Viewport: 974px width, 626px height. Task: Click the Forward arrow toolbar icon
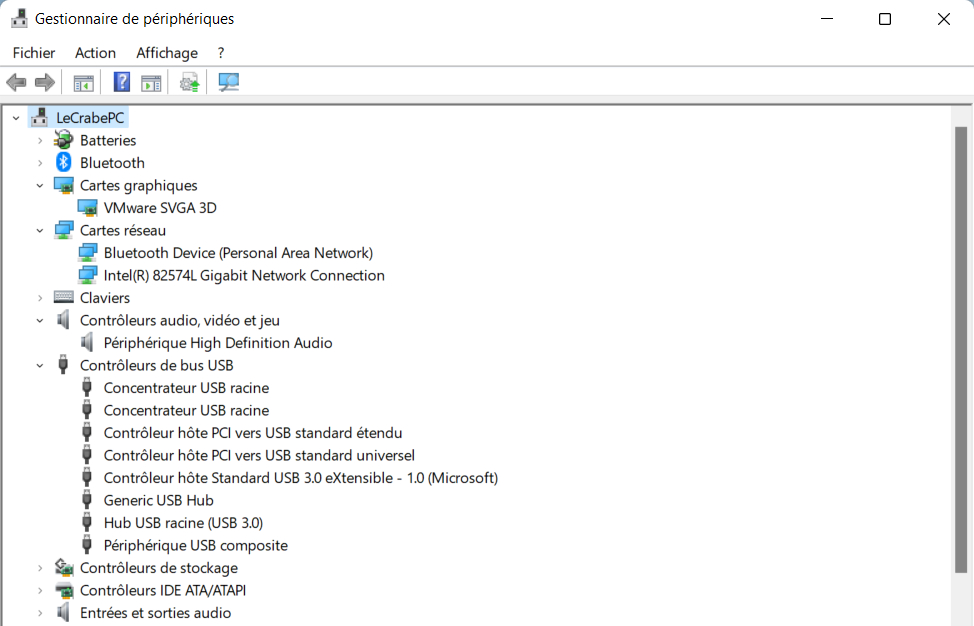pyautogui.click(x=45, y=82)
